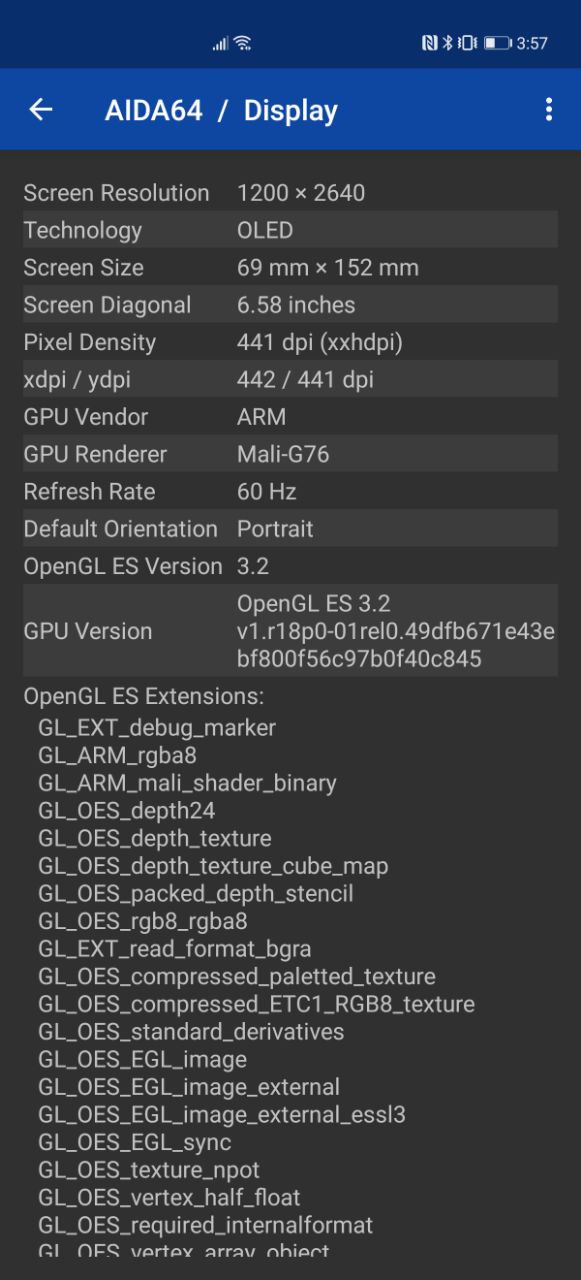Select the OpenGL ES Version row
This screenshot has width=581, height=1280.
[290, 566]
